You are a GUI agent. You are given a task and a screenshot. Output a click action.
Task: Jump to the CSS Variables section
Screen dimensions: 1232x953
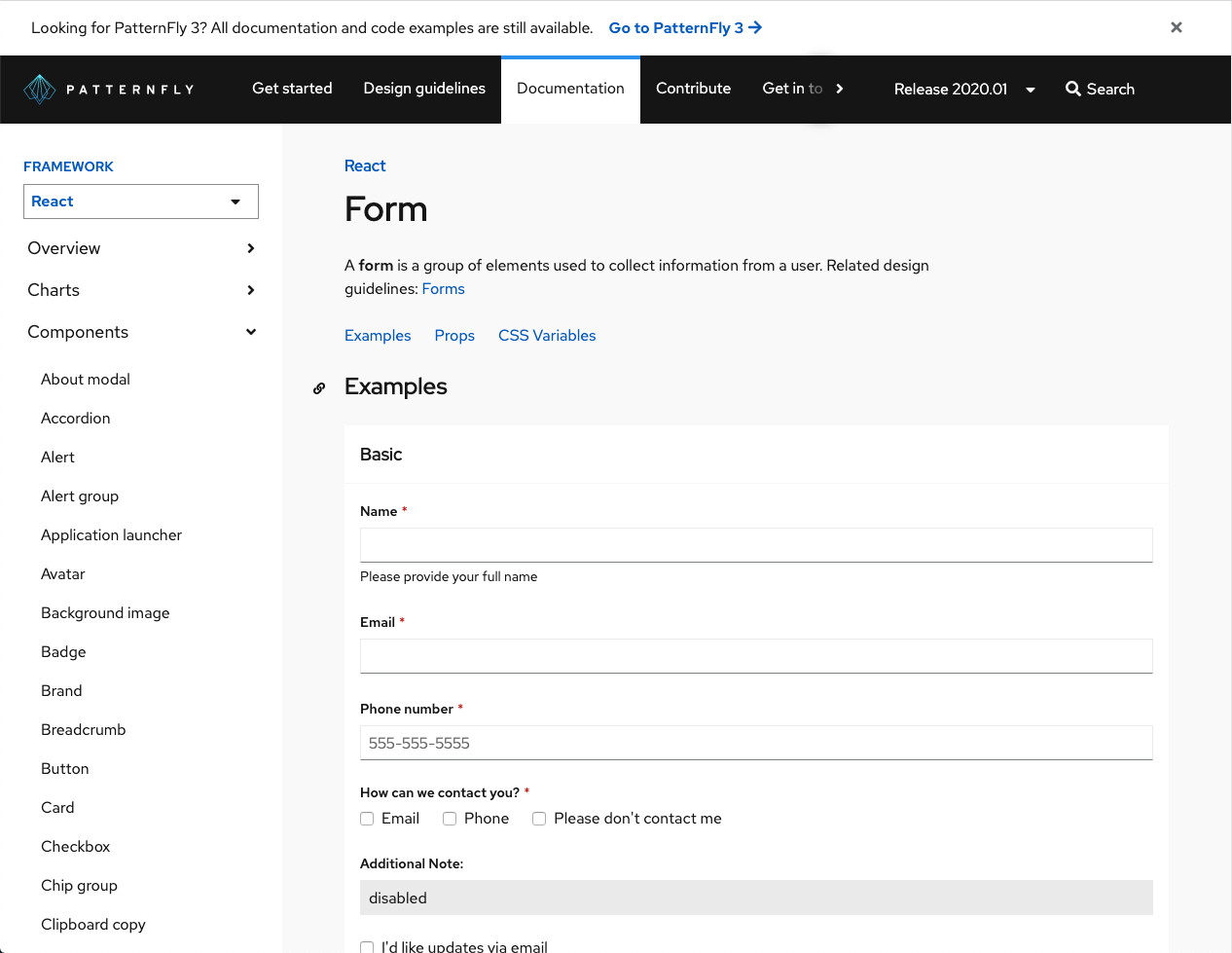click(547, 336)
